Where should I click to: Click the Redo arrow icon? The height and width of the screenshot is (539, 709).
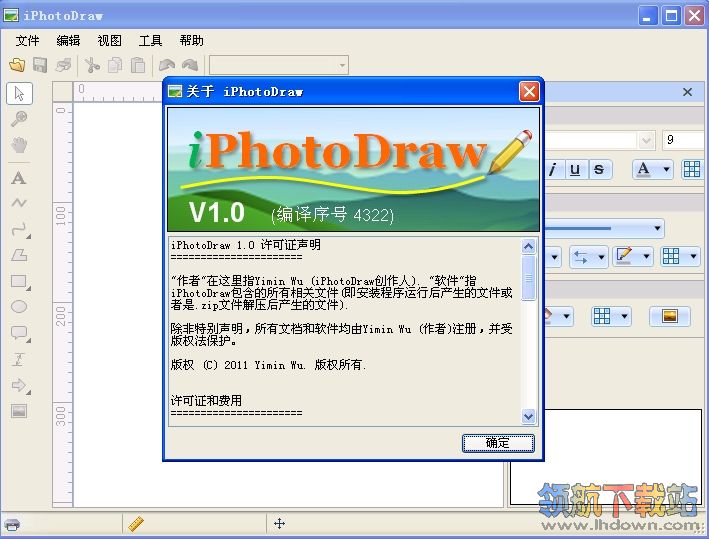coord(190,65)
